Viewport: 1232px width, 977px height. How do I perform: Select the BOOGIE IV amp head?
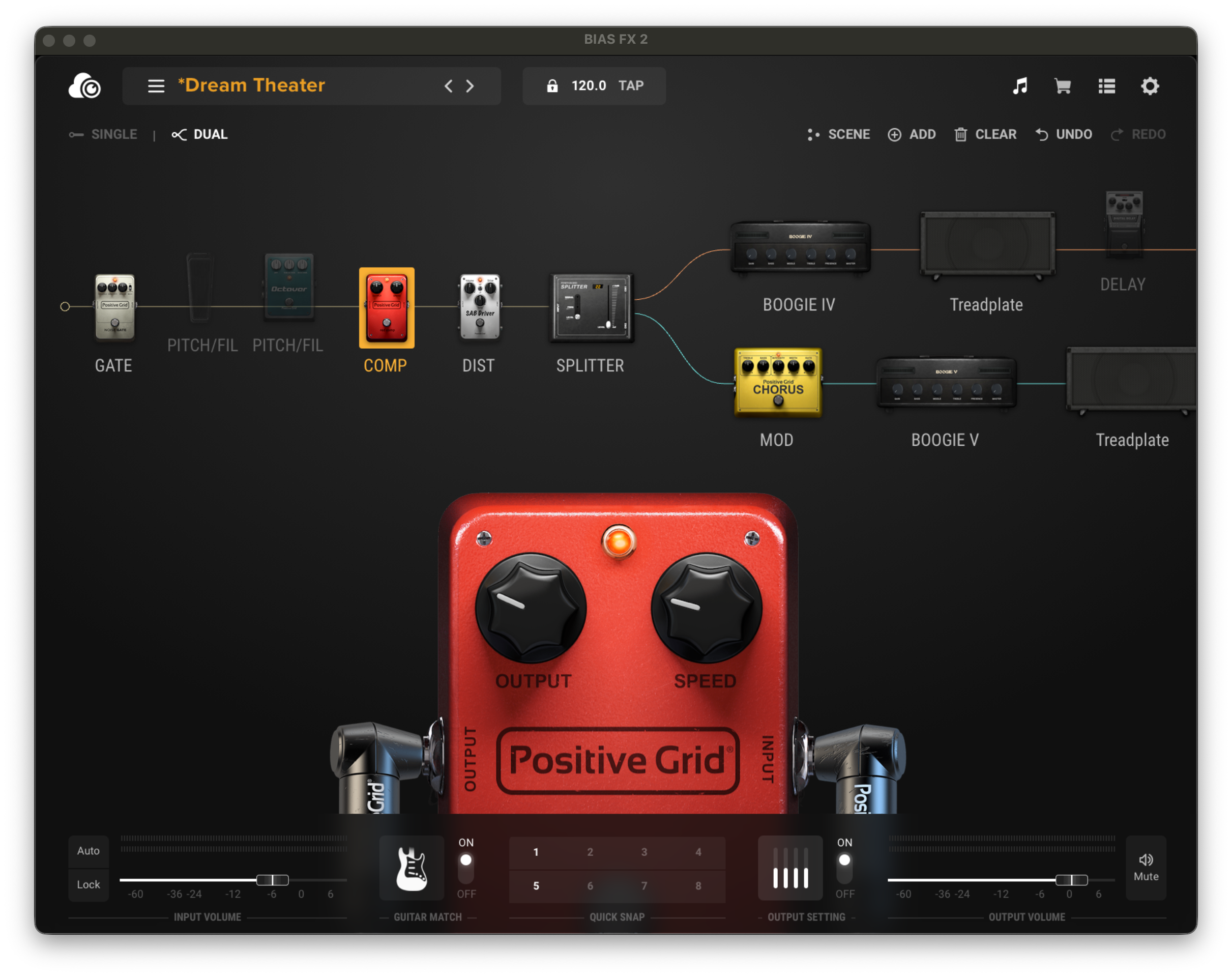pyautogui.click(x=800, y=247)
